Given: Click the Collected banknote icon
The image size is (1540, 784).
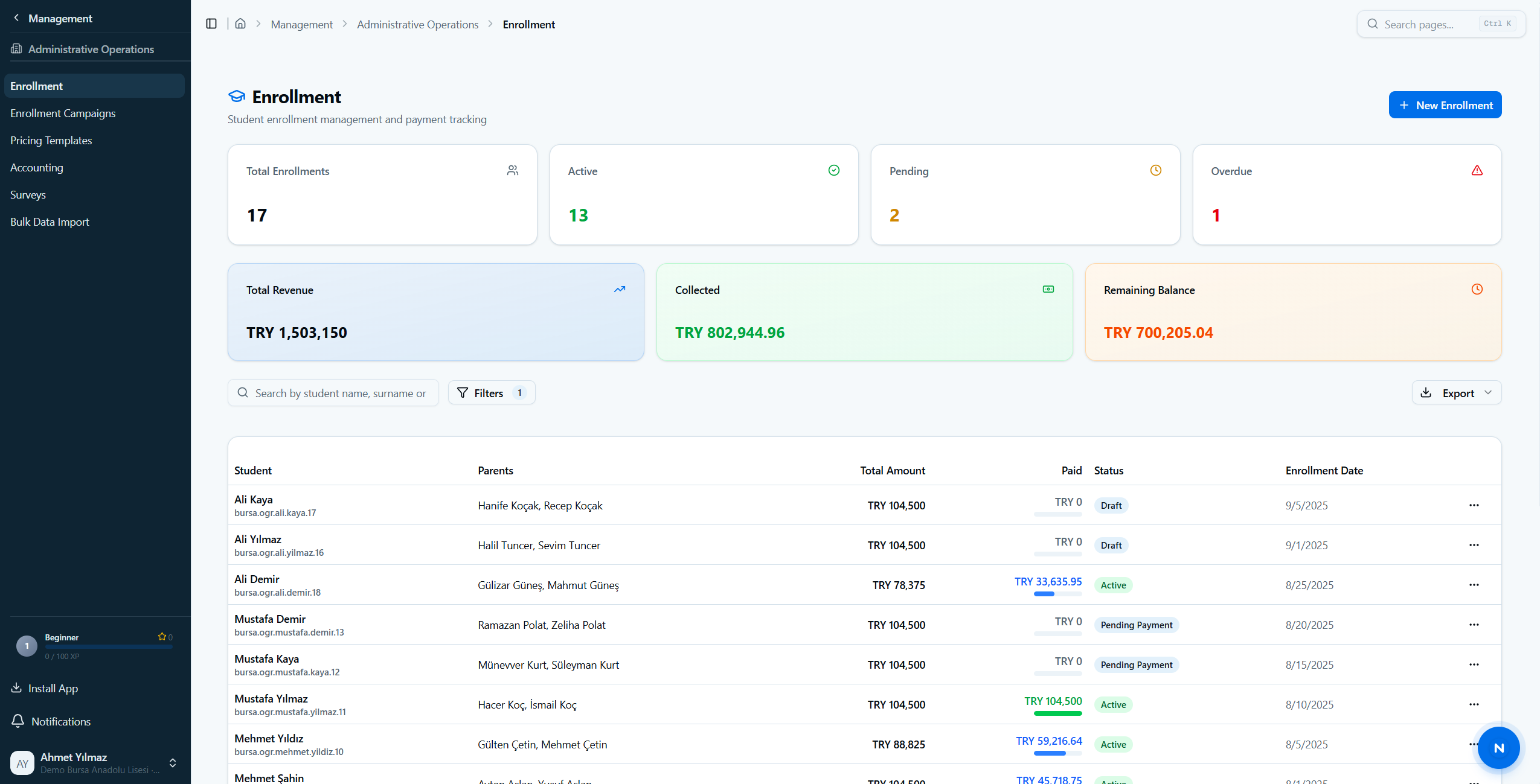Looking at the screenshot, I should click(1048, 290).
